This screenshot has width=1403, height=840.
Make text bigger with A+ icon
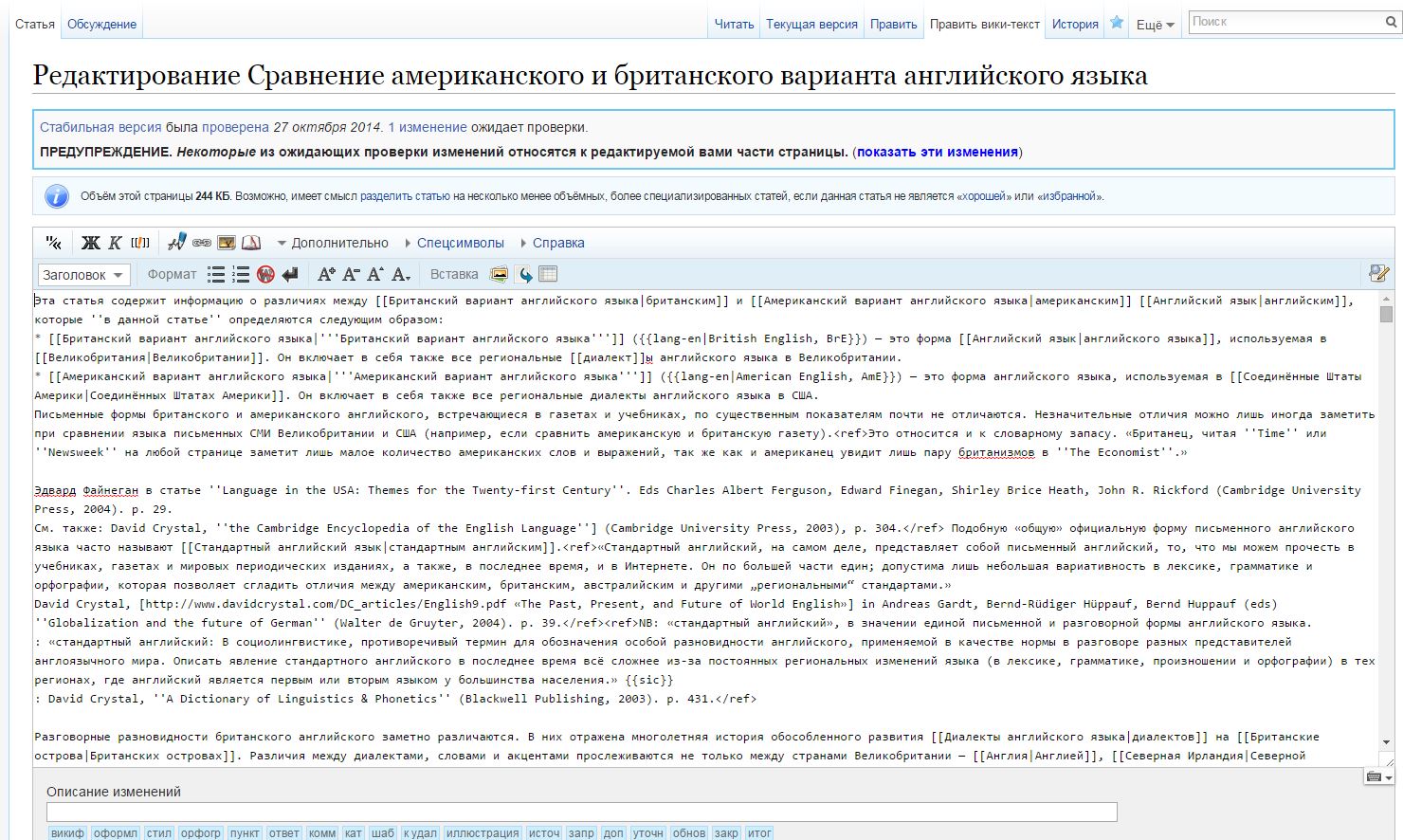[x=326, y=274]
